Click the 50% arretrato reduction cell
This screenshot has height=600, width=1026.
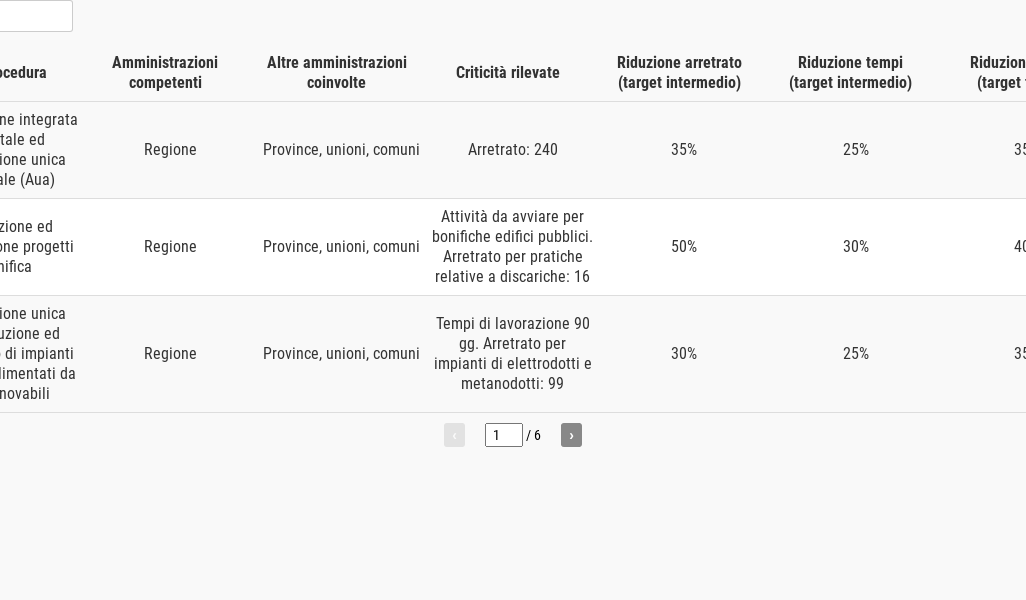coord(684,247)
